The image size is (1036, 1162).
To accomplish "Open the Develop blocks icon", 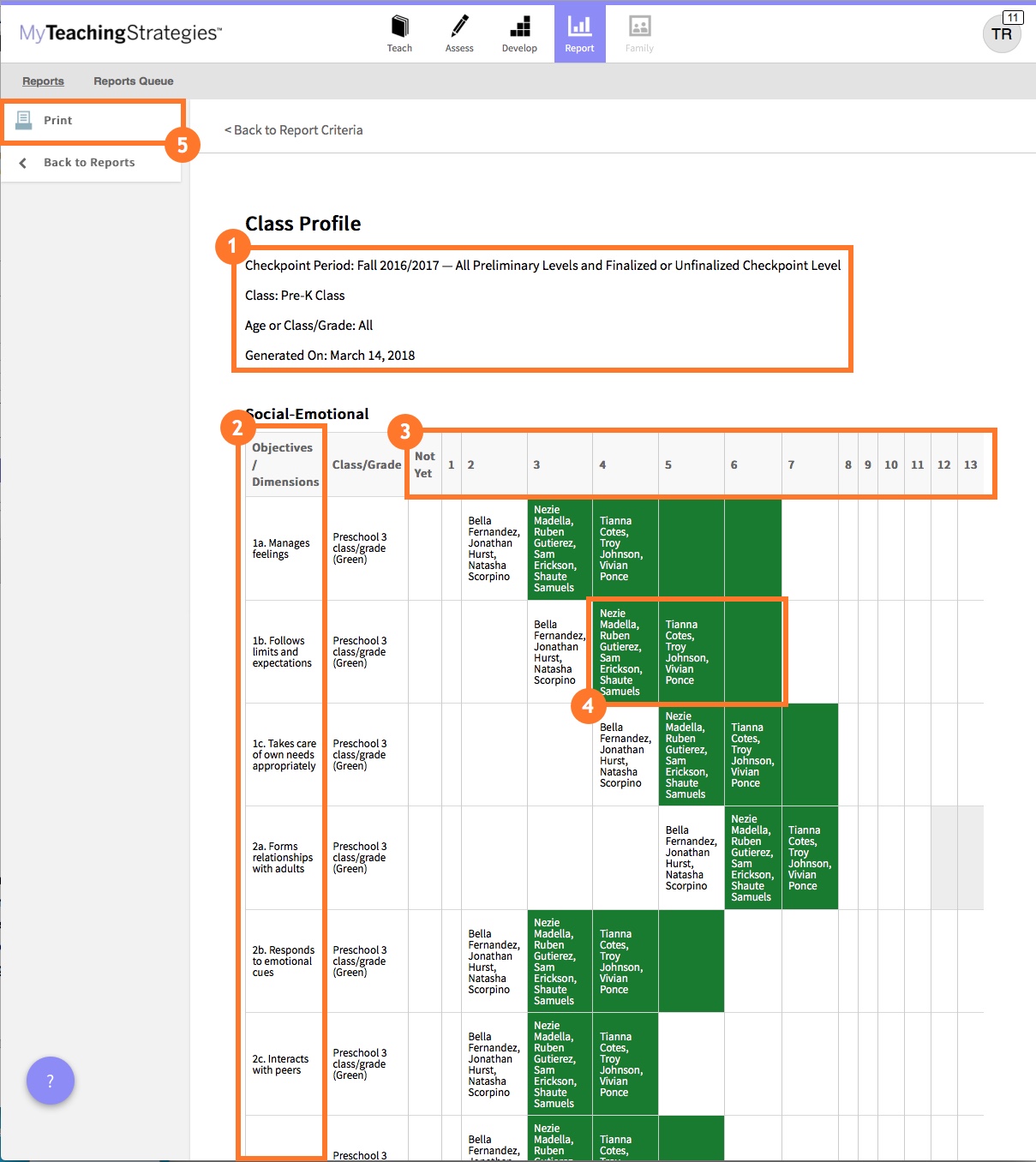I will point(519,27).
